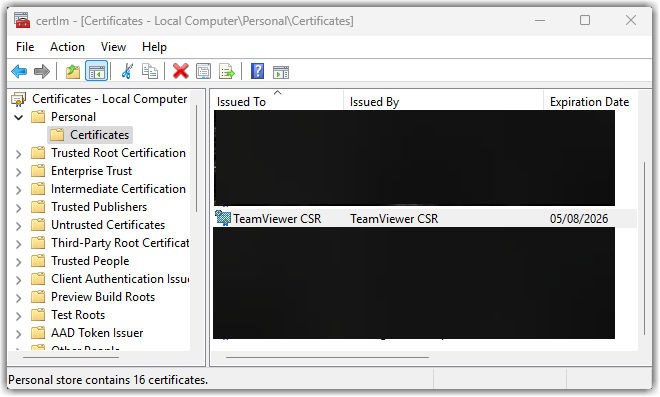Expand AAD Token Issuer node
The height and width of the screenshot is (397, 660).
(19, 334)
